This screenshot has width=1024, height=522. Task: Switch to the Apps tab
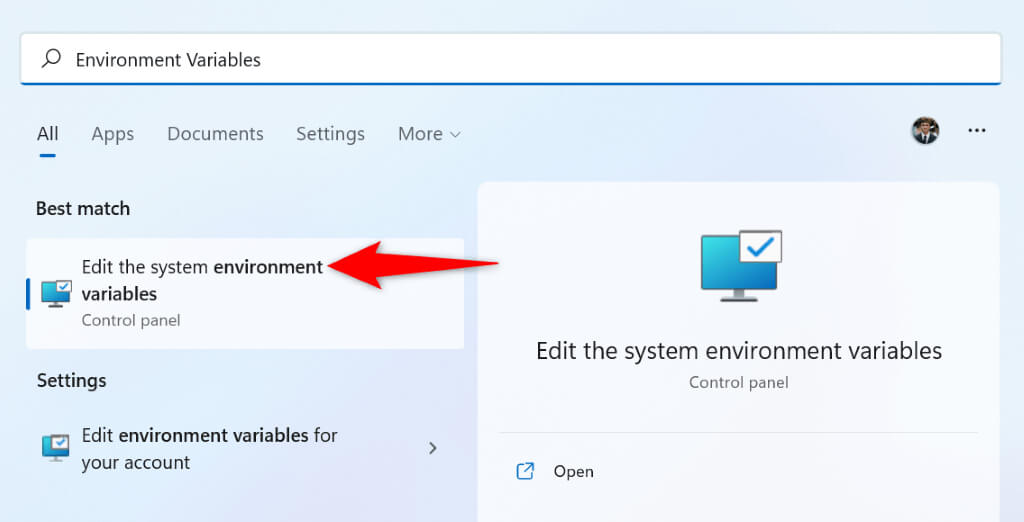tap(112, 134)
